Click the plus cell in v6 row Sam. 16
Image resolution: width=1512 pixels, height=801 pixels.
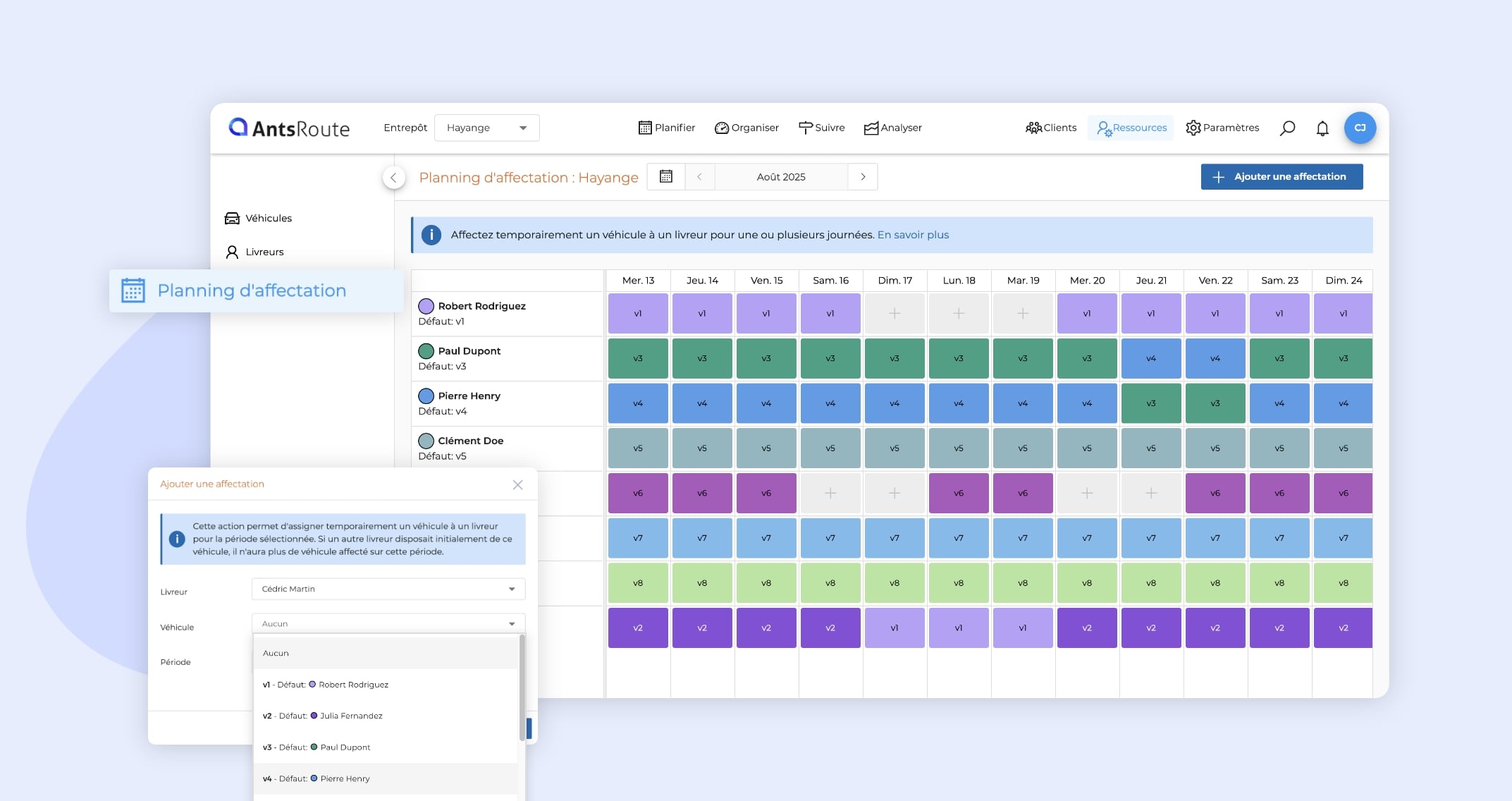pyautogui.click(x=830, y=493)
